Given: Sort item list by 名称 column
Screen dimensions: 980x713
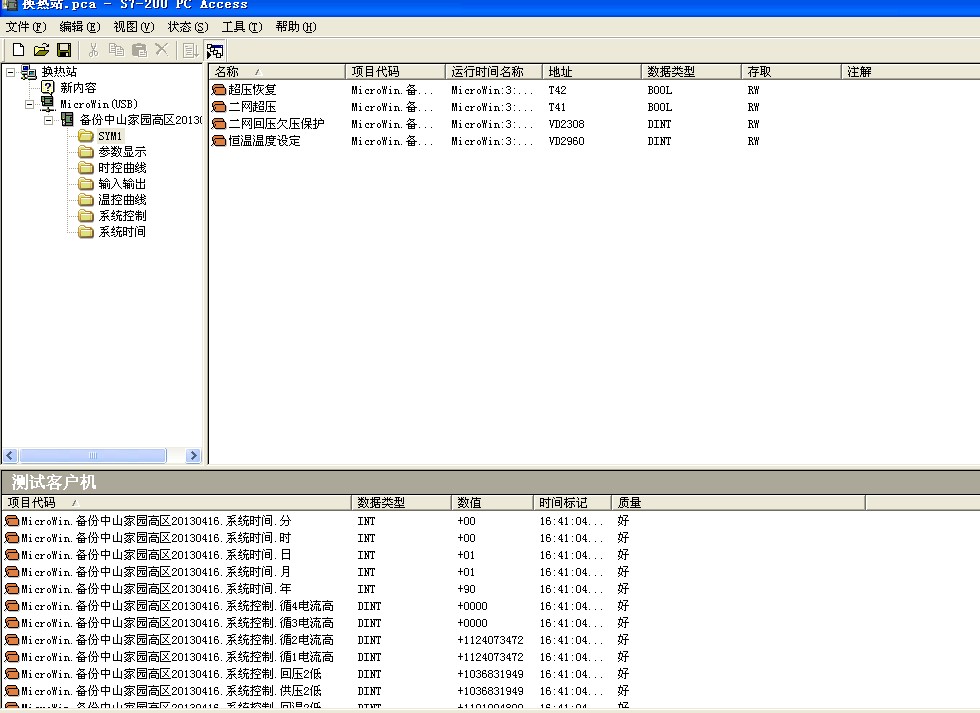Looking at the screenshot, I should tap(277, 72).
